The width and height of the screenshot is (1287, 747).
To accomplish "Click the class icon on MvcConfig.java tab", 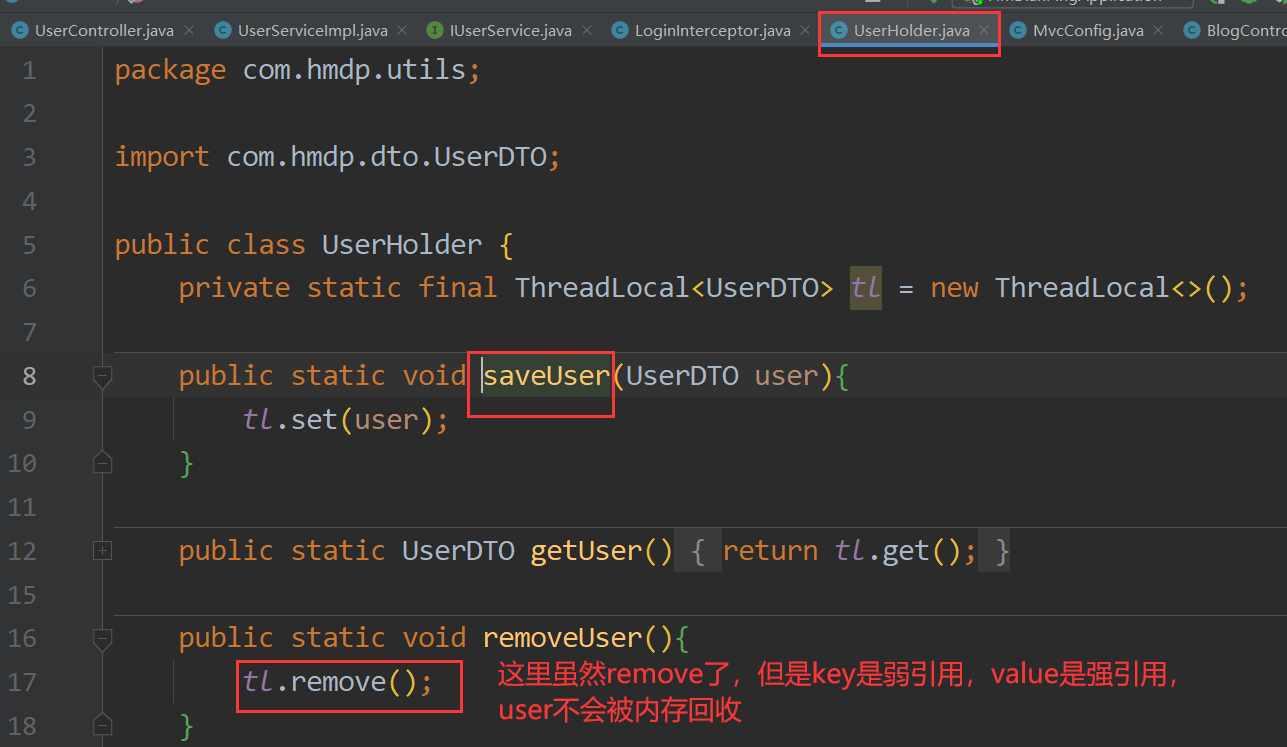I will pyautogui.click(x=1017, y=31).
